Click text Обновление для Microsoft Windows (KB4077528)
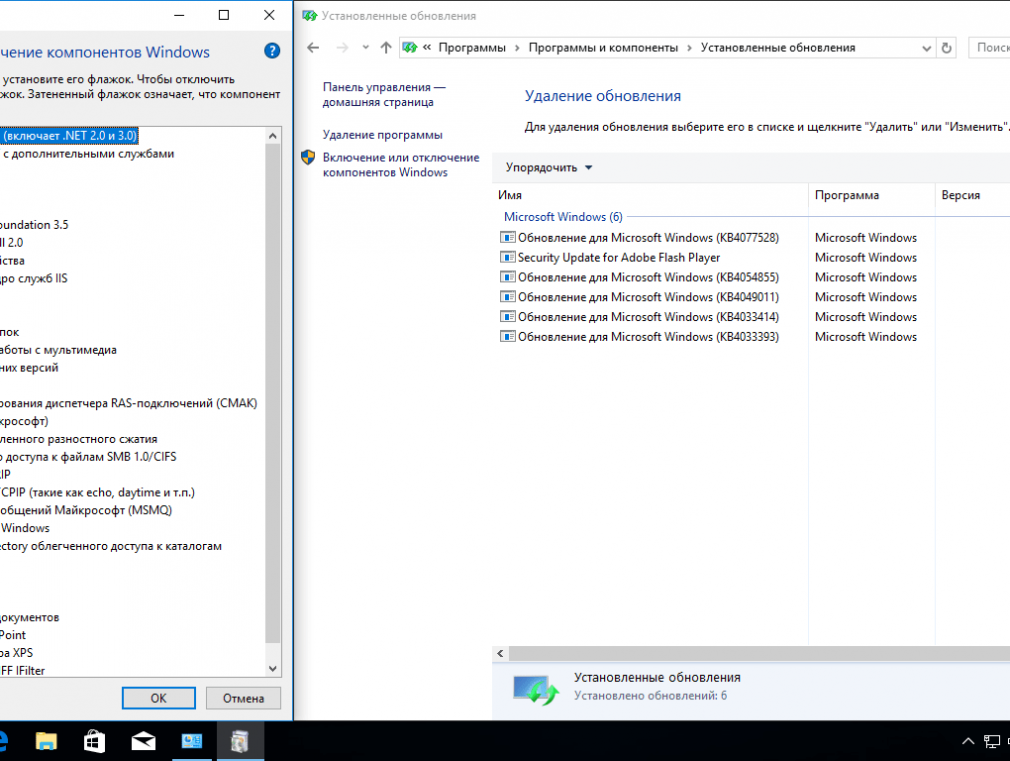 click(648, 238)
